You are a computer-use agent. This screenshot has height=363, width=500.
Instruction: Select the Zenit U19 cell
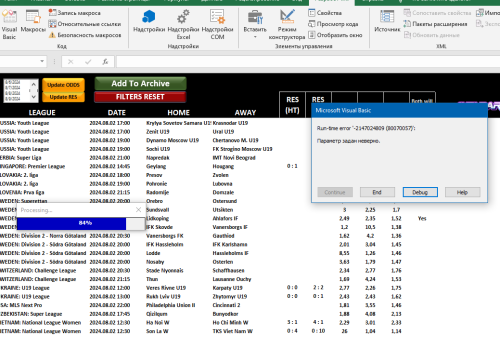[158, 132]
